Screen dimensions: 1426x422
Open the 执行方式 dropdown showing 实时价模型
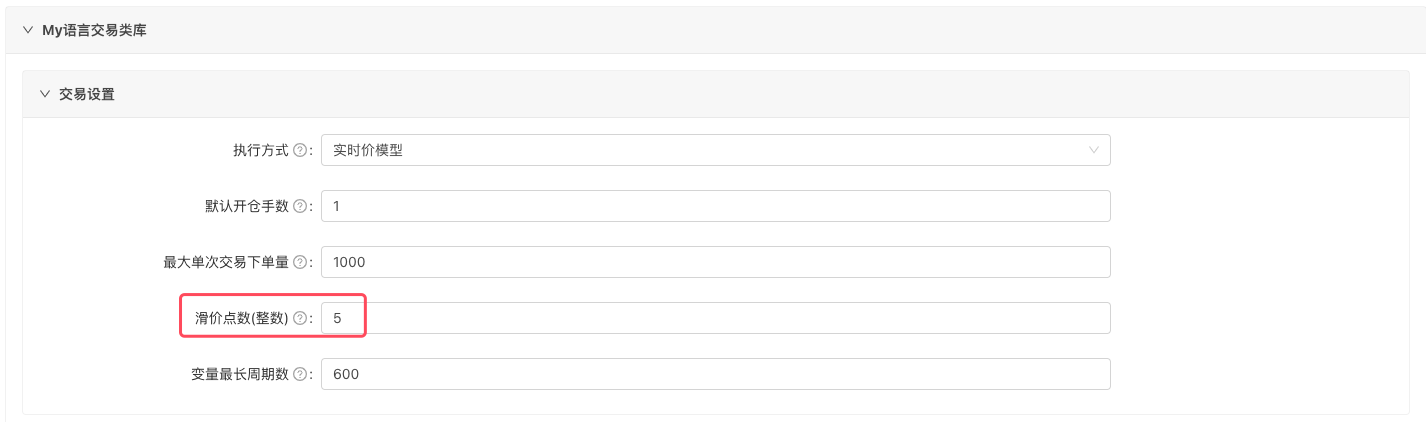tap(700, 150)
